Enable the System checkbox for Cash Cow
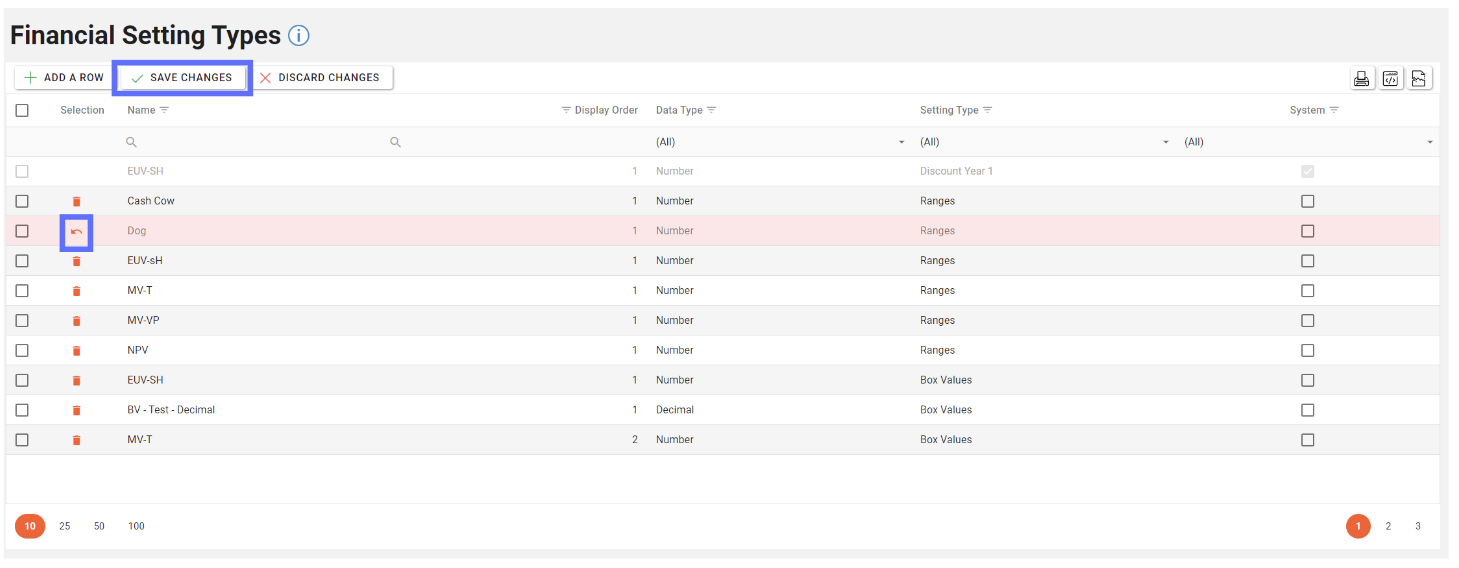The width and height of the screenshot is (1459, 568). tap(1307, 202)
